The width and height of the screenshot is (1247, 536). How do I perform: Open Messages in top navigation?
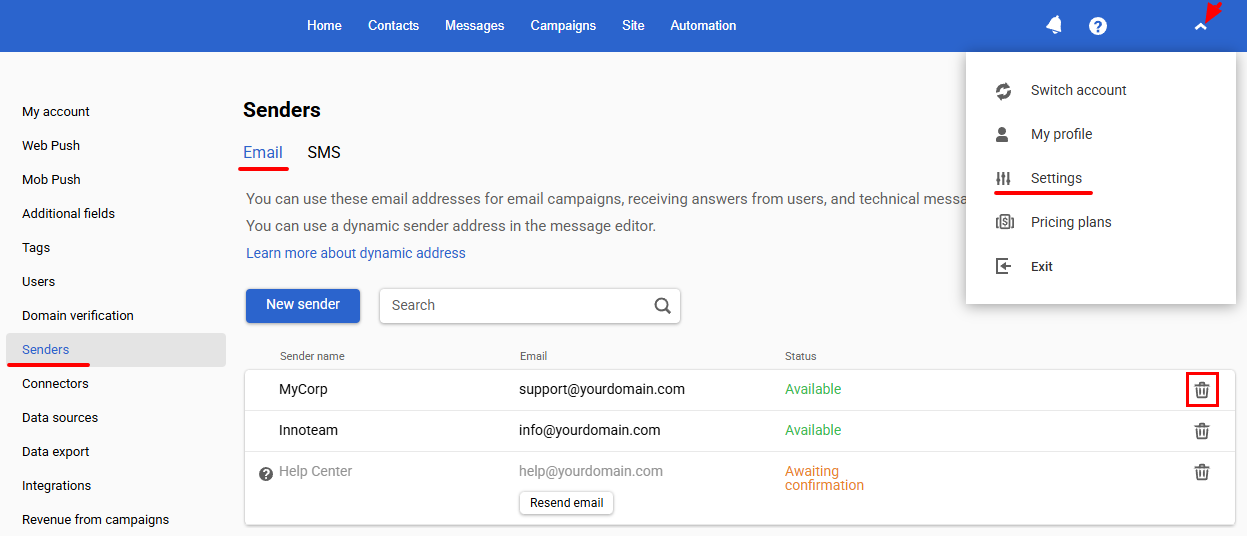474,26
